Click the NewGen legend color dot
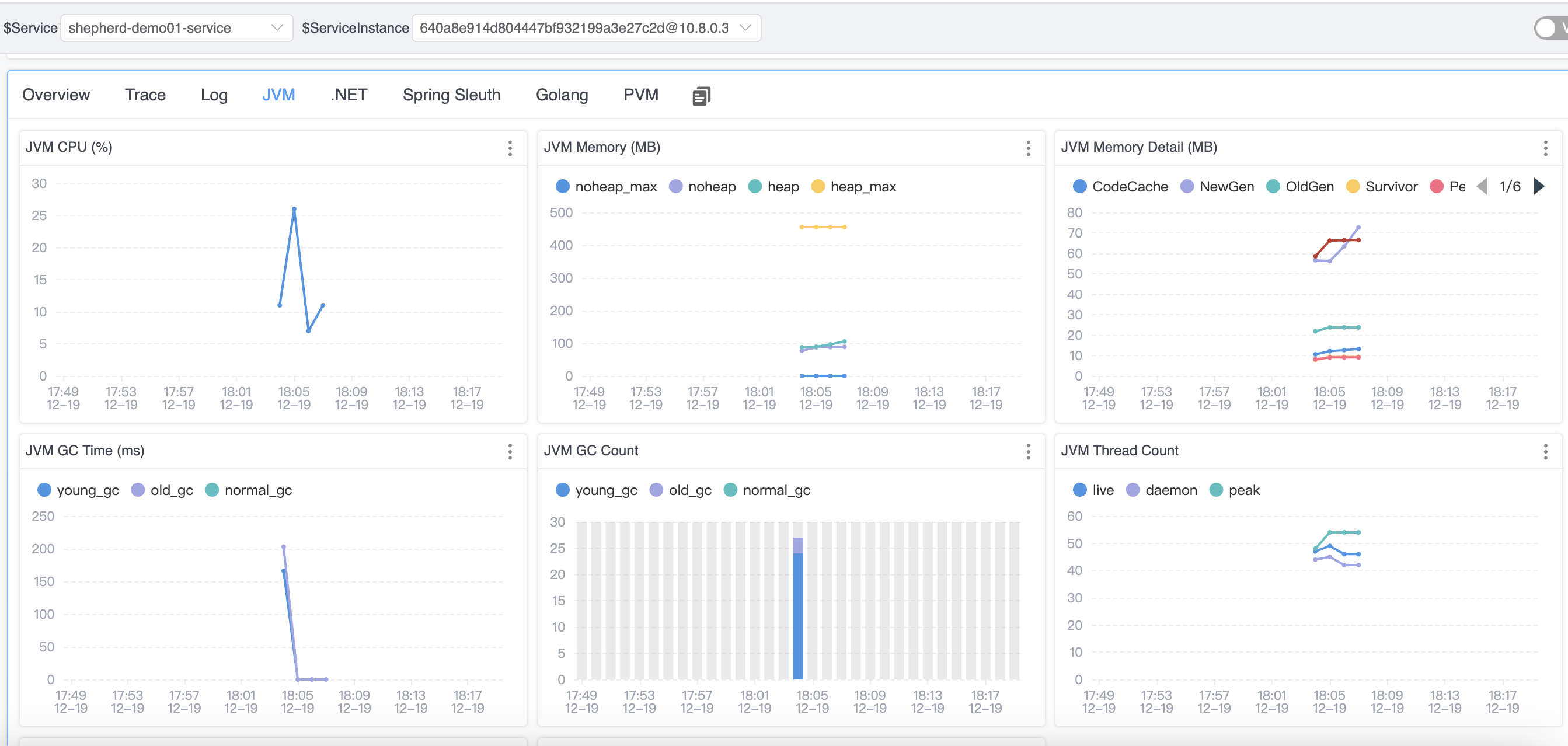Viewport: 1568px width, 746px height. click(x=1187, y=187)
